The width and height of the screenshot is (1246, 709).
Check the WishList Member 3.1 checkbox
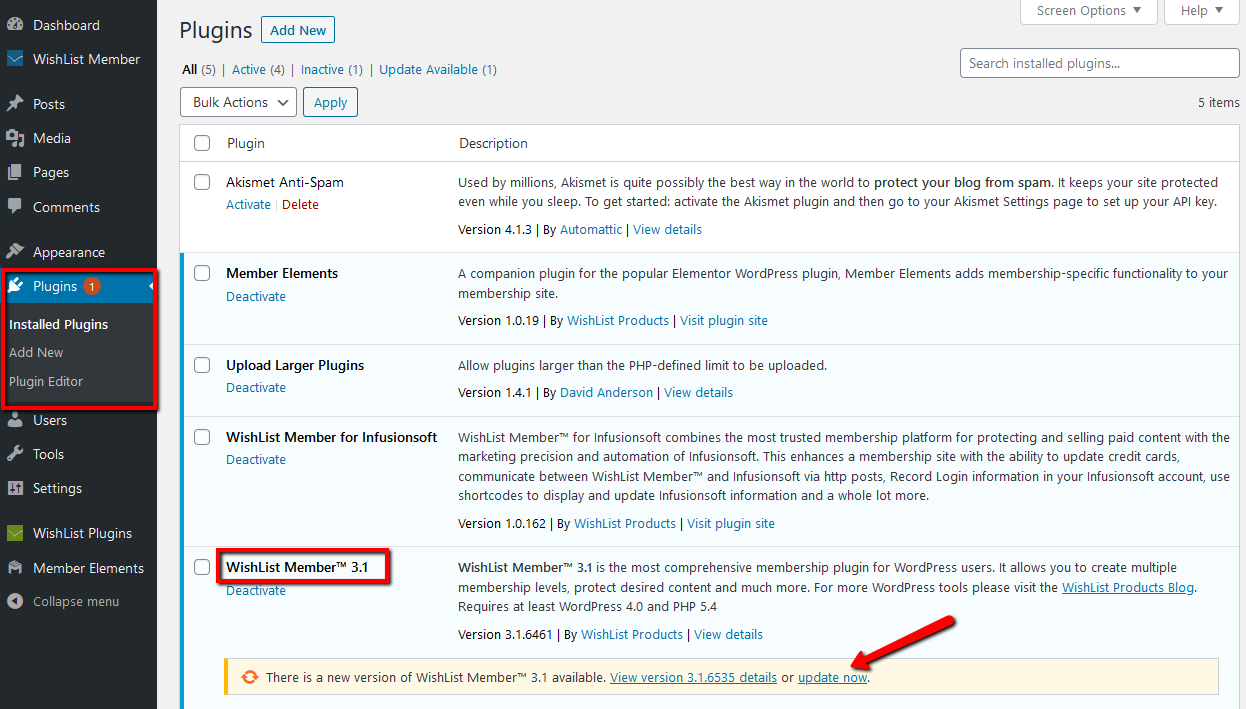(x=202, y=567)
